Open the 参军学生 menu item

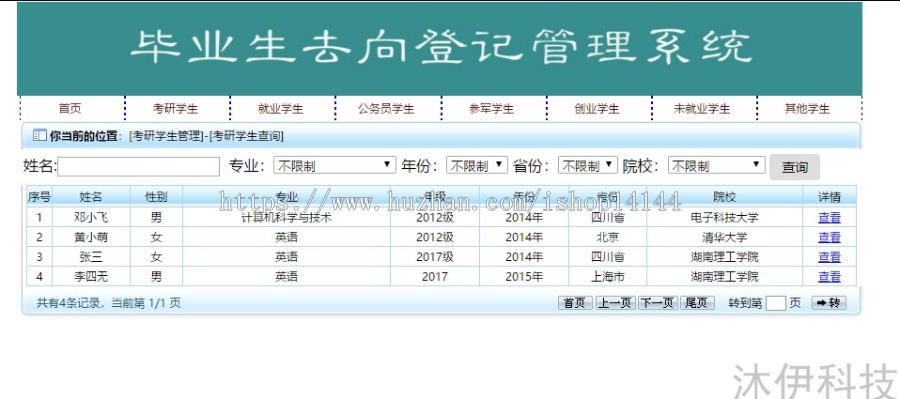tap(492, 109)
